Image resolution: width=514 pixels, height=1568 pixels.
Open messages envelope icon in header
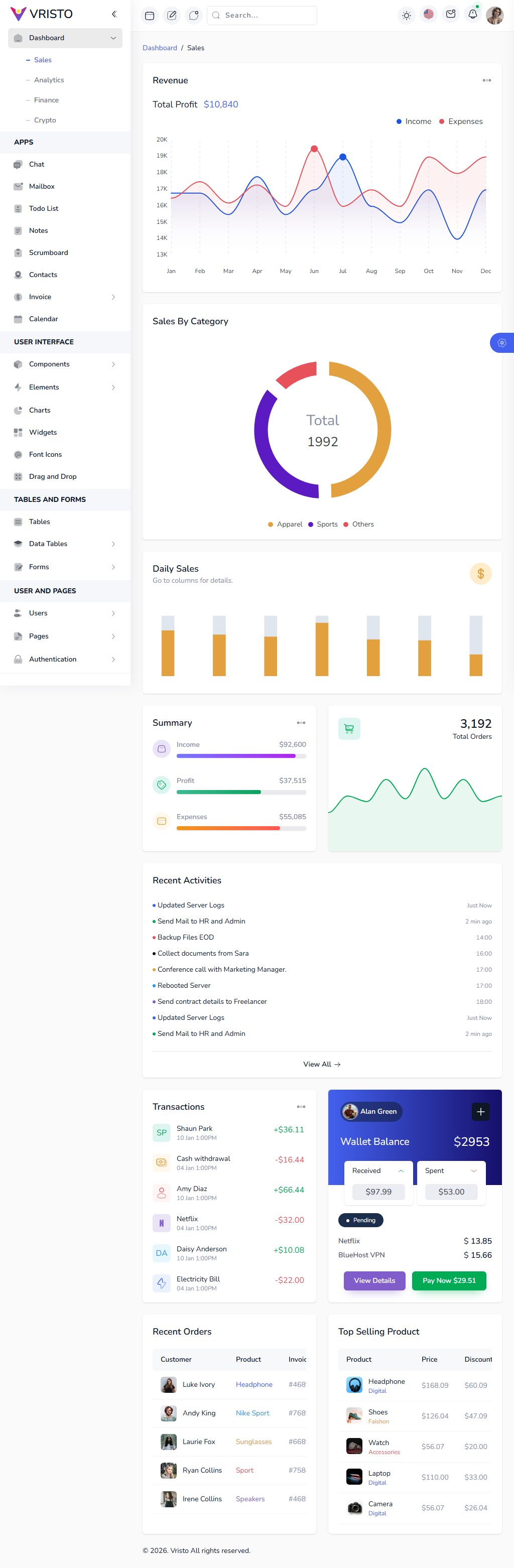(451, 14)
